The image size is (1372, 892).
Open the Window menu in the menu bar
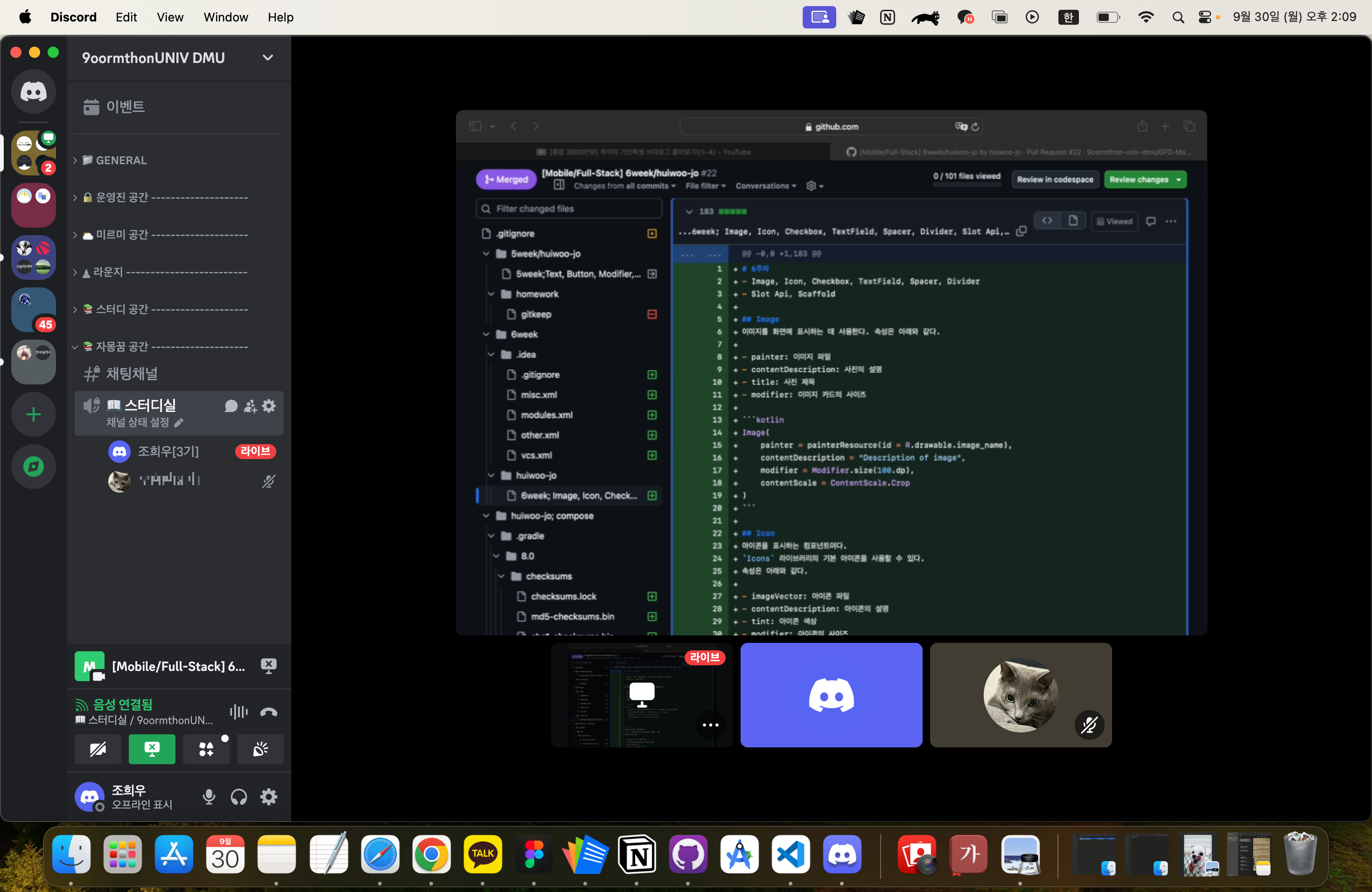coord(225,17)
